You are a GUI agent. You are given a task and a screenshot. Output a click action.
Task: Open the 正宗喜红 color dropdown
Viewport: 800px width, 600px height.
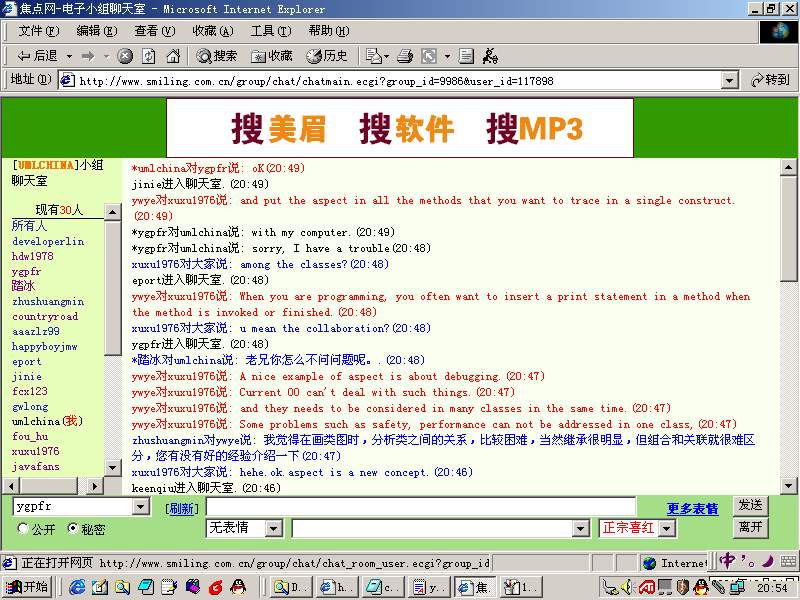667,528
